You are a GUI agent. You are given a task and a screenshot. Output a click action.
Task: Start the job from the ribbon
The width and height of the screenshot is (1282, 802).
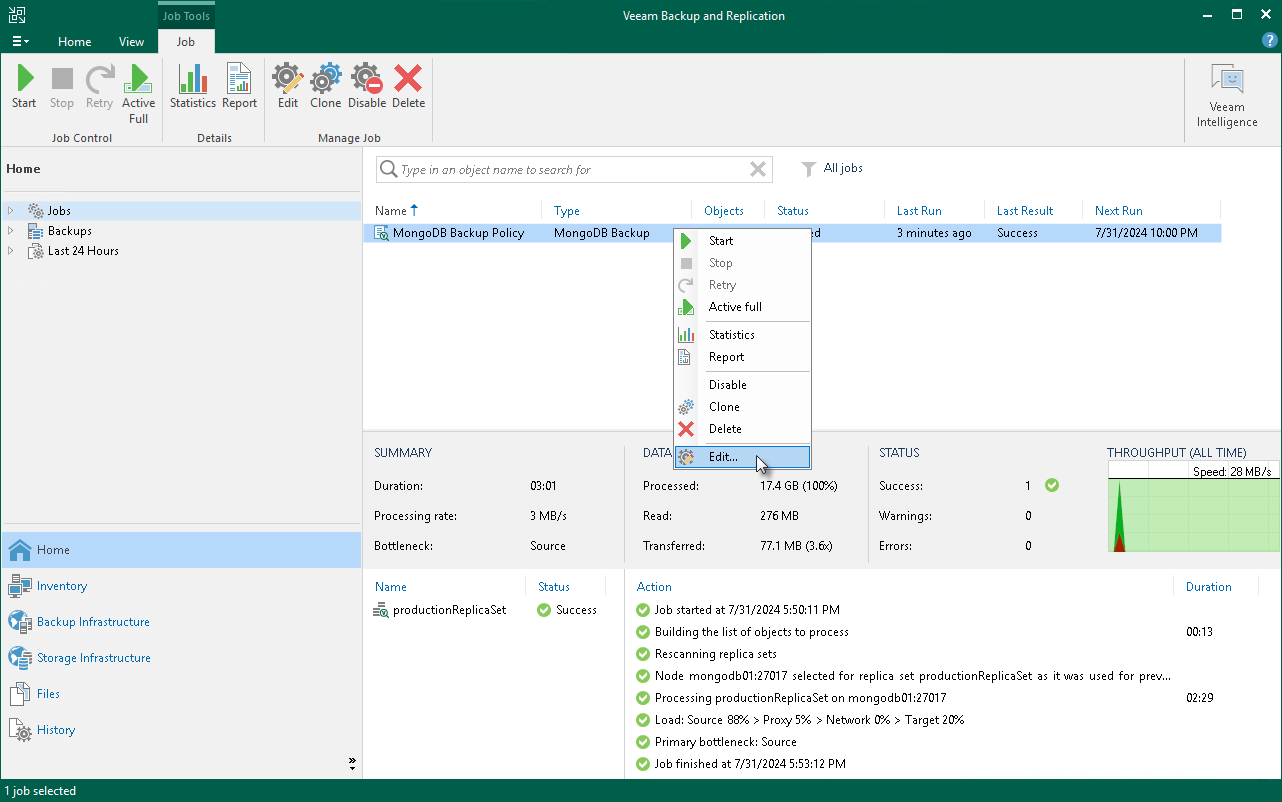(24, 87)
